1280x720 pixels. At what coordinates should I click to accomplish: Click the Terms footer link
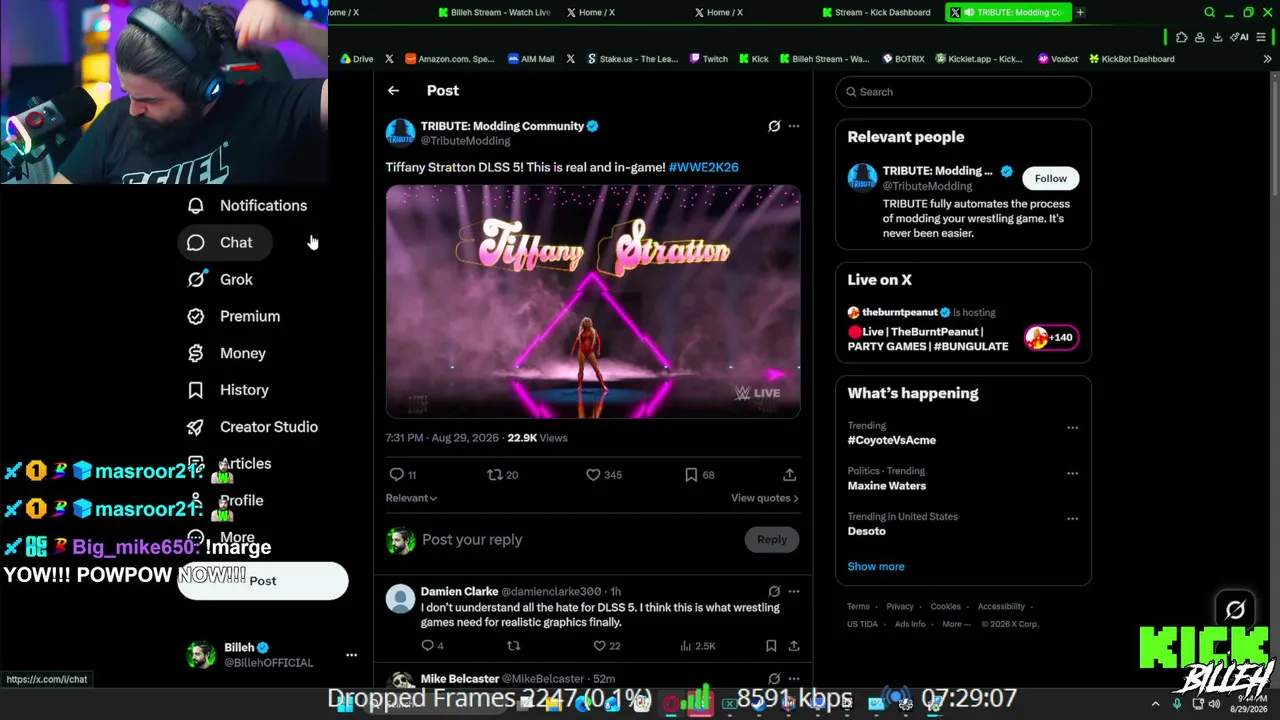point(858,607)
